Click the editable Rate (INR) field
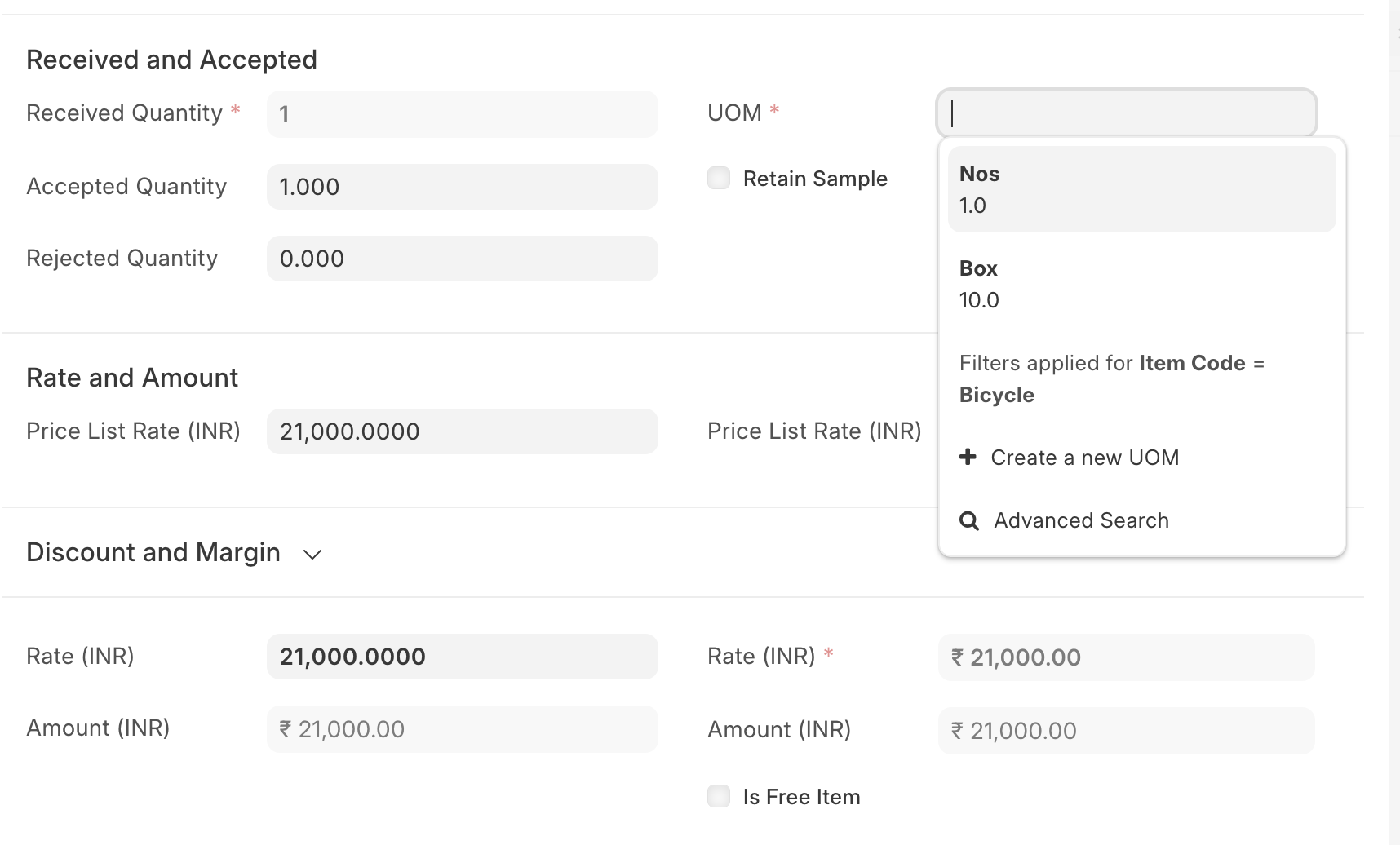The image size is (1400, 845). [462, 657]
